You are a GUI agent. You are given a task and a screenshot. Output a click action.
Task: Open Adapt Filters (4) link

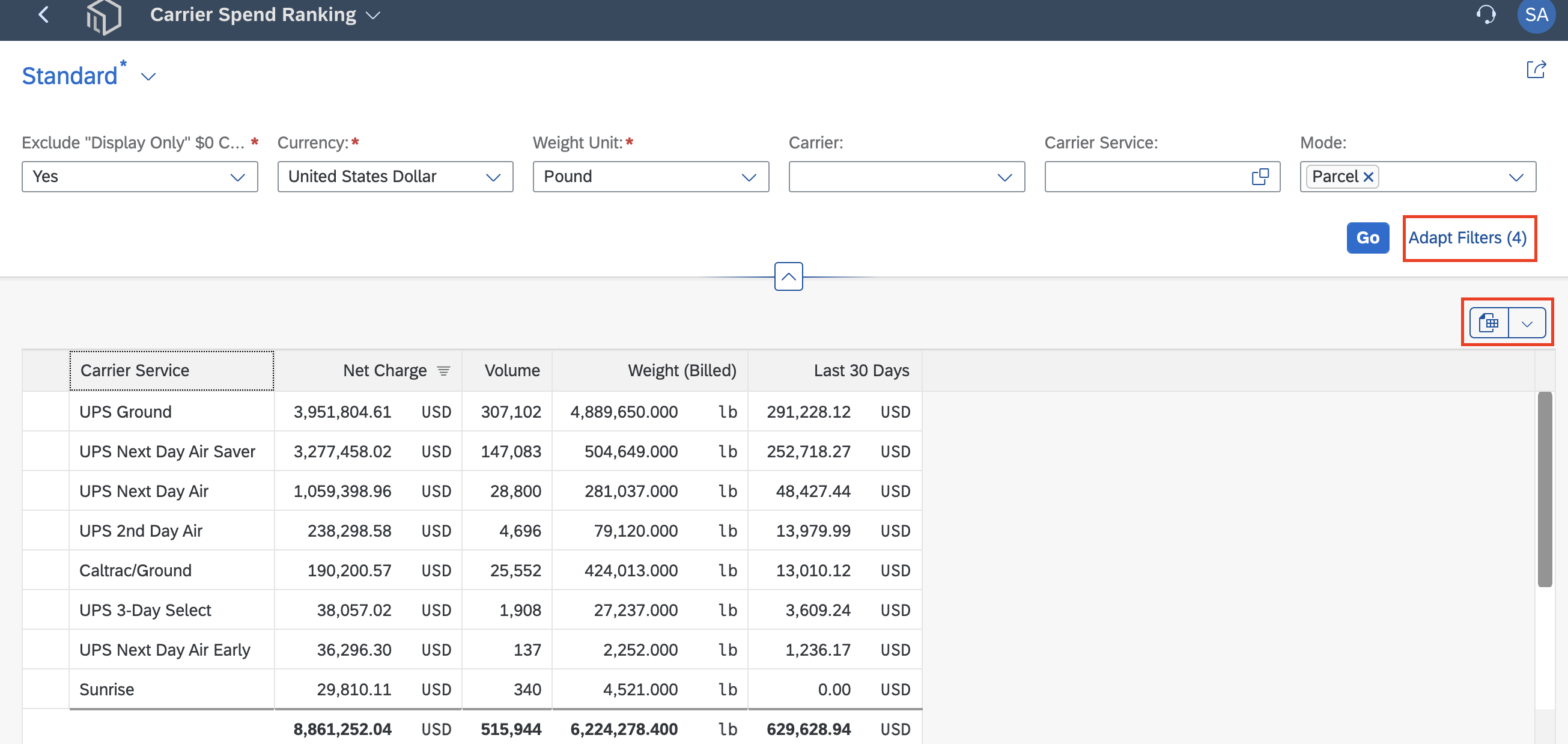click(x=1467, y=237)
